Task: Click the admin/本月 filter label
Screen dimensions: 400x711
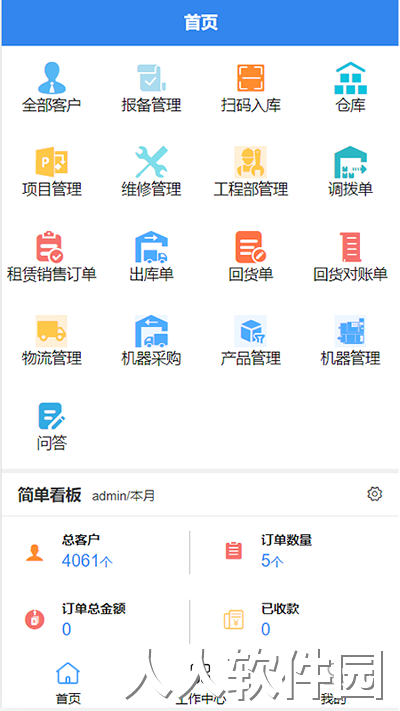Action: click(123, 496)
